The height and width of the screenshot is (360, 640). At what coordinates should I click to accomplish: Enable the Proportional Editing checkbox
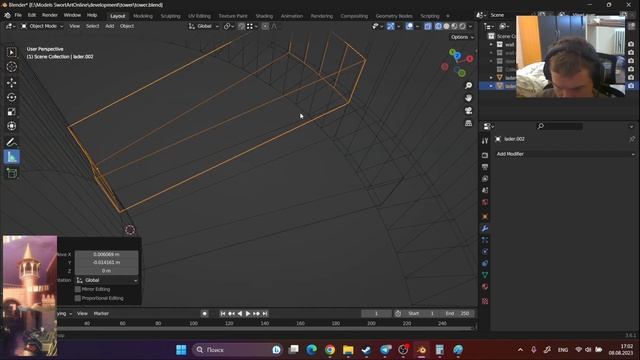click(78, 298)
